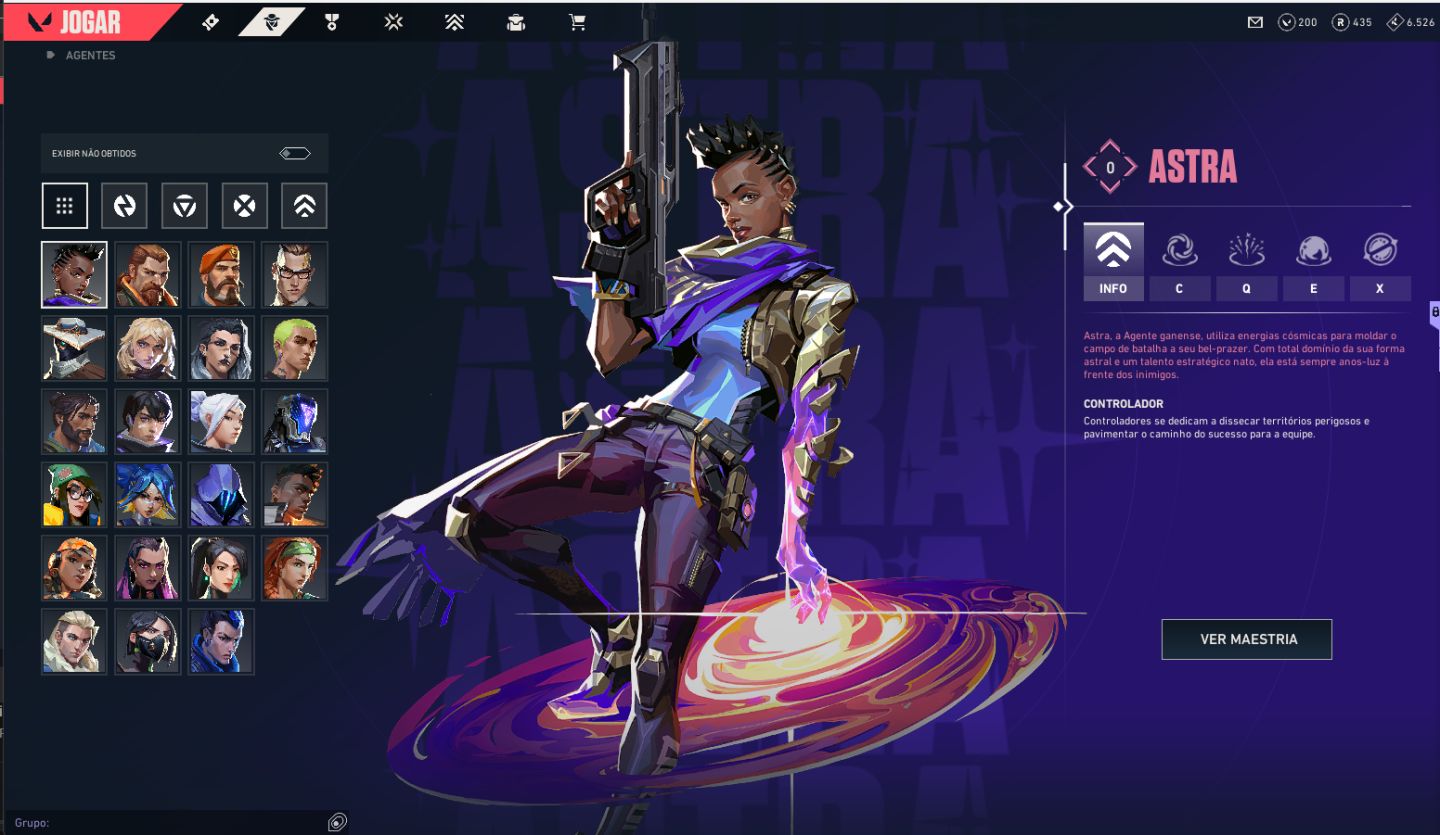Open the mail envelope icon

1255,22
